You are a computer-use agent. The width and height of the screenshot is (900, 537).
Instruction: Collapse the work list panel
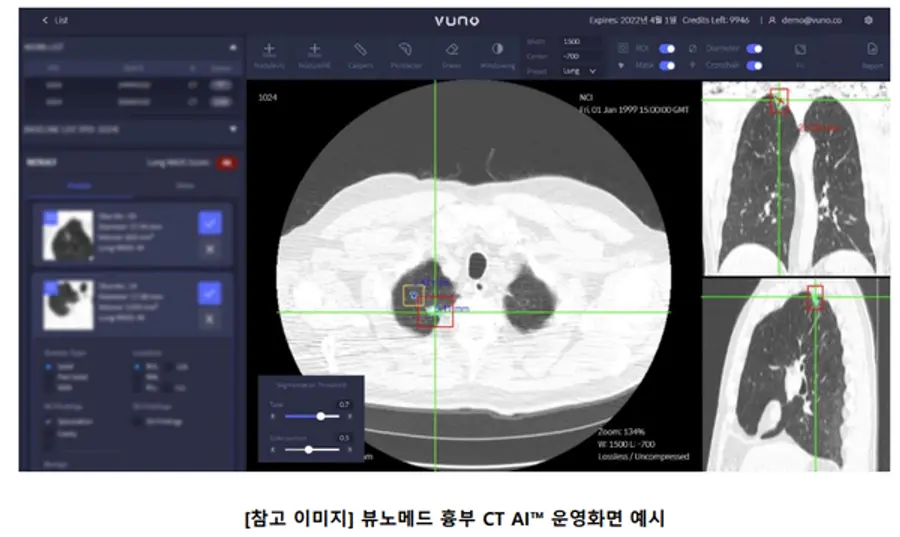click(233, 47)
